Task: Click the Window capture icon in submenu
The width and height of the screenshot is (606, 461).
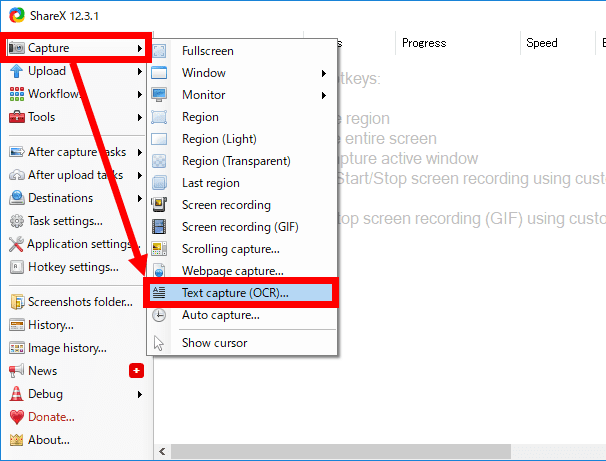Action: coord(159,73)
